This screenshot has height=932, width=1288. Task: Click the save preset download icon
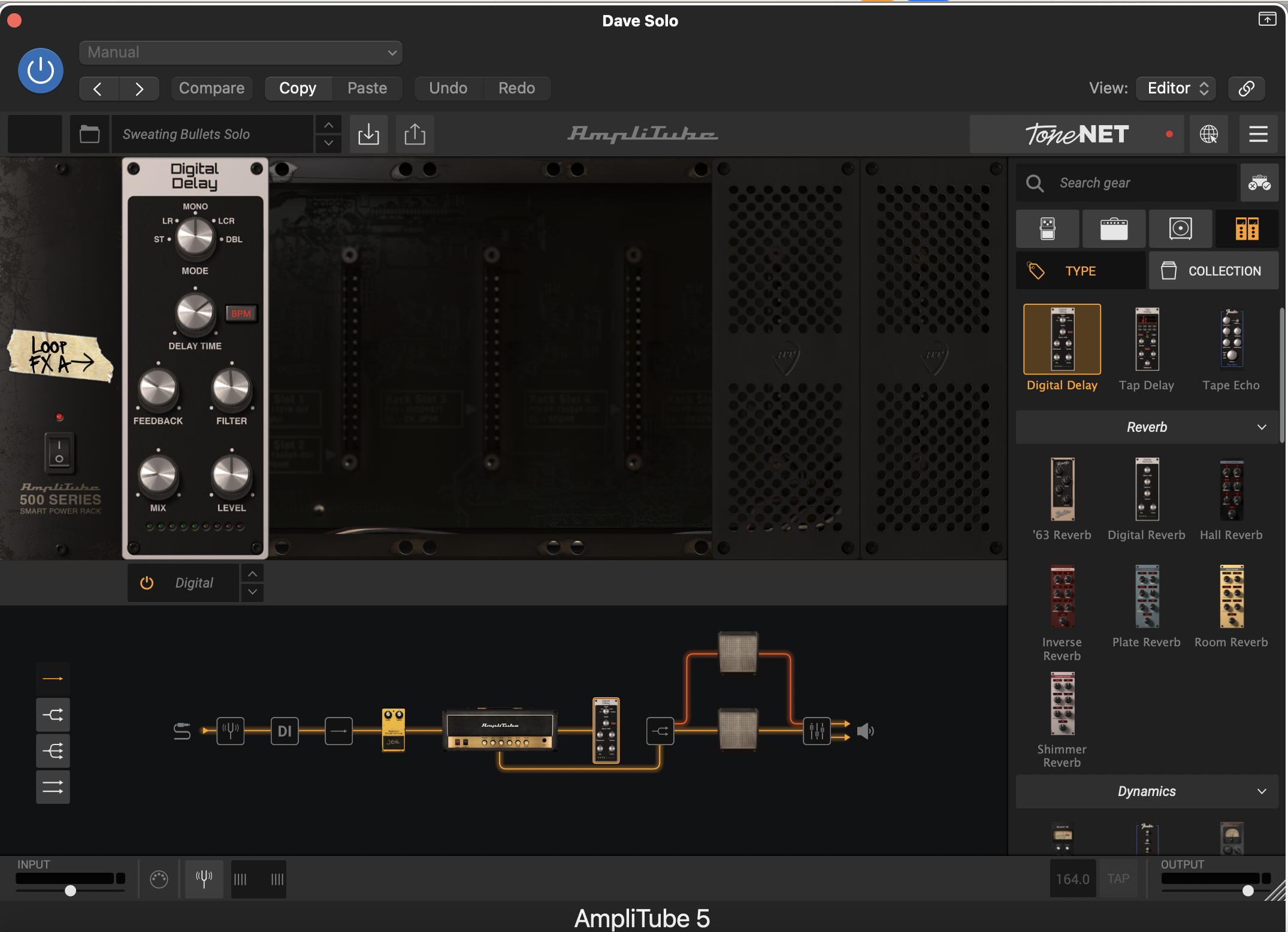[368, 134]
